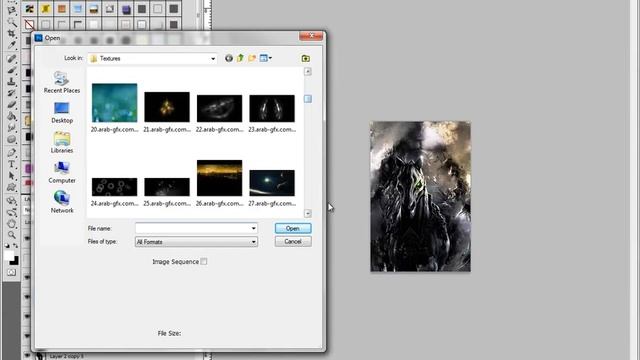The height and width of the screenshot is (360, 640).
Task: Go up one folder level
Action: (x=240, y=58)
